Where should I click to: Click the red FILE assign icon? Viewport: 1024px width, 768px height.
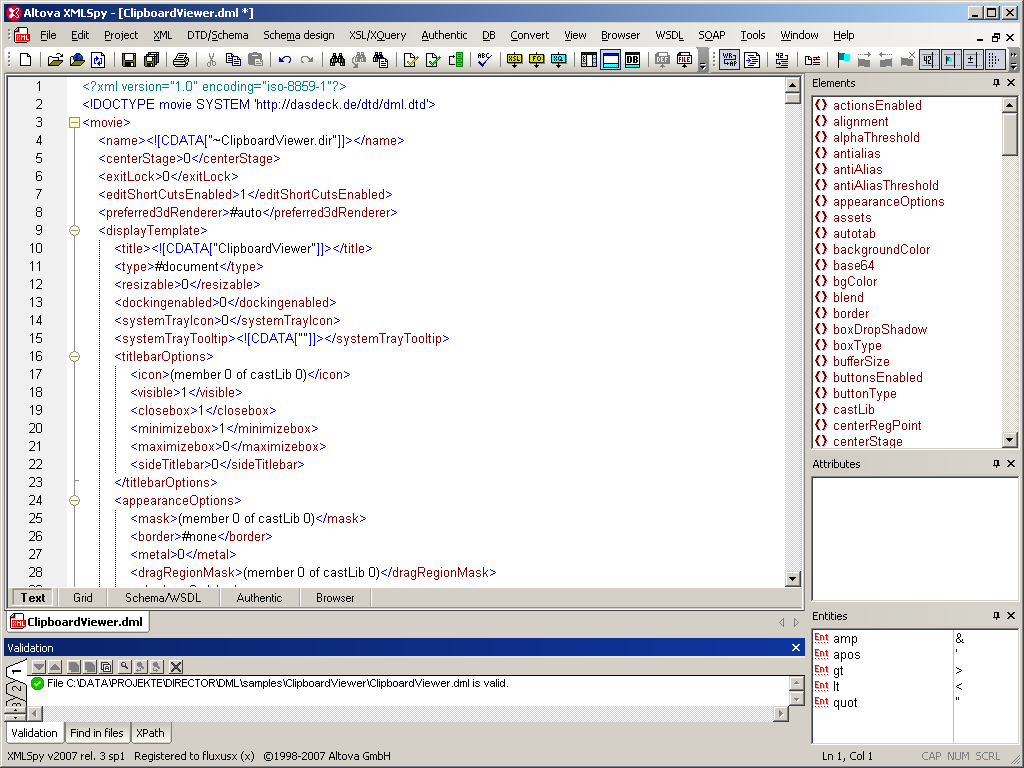(684, 60)
